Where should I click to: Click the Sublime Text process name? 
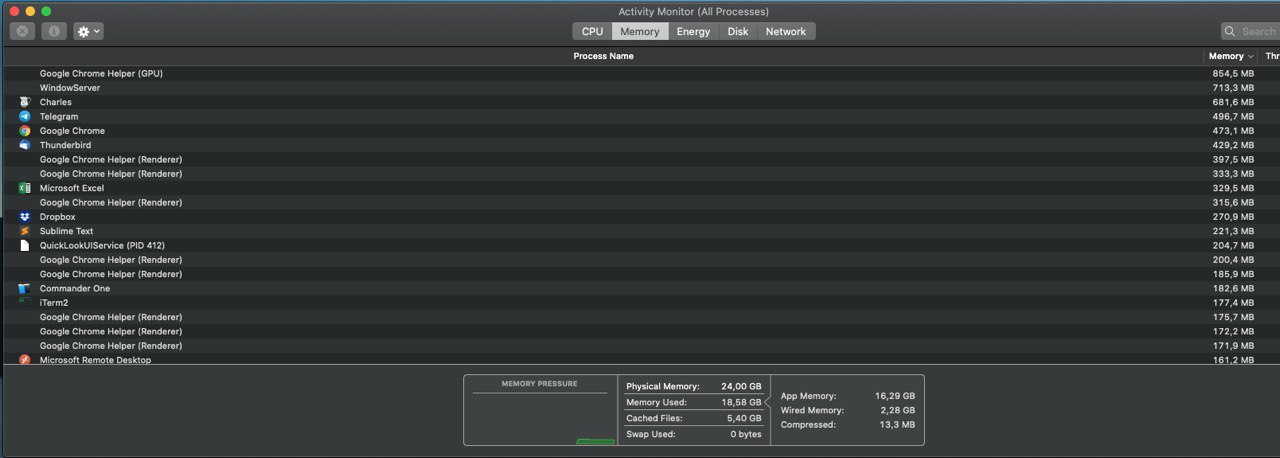point(66,231)
